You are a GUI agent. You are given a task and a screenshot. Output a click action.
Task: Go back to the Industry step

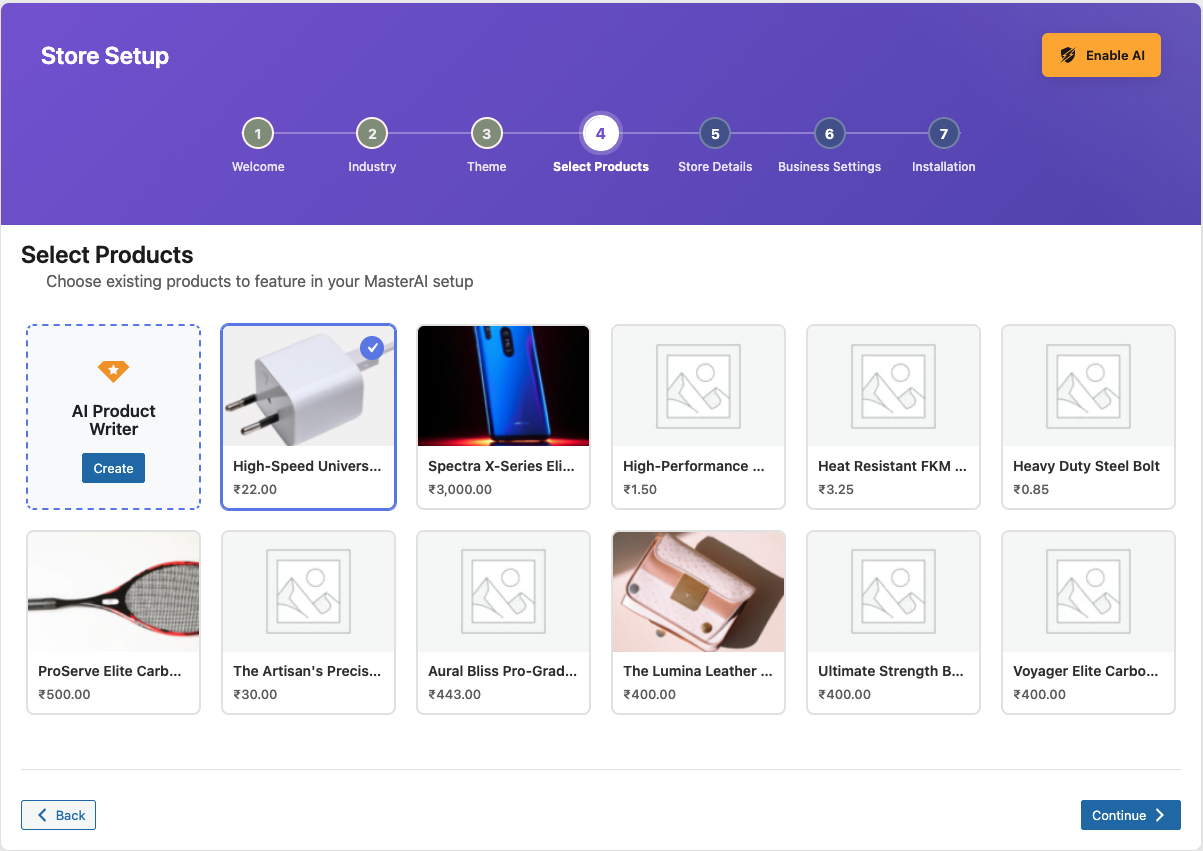point(372,133)
